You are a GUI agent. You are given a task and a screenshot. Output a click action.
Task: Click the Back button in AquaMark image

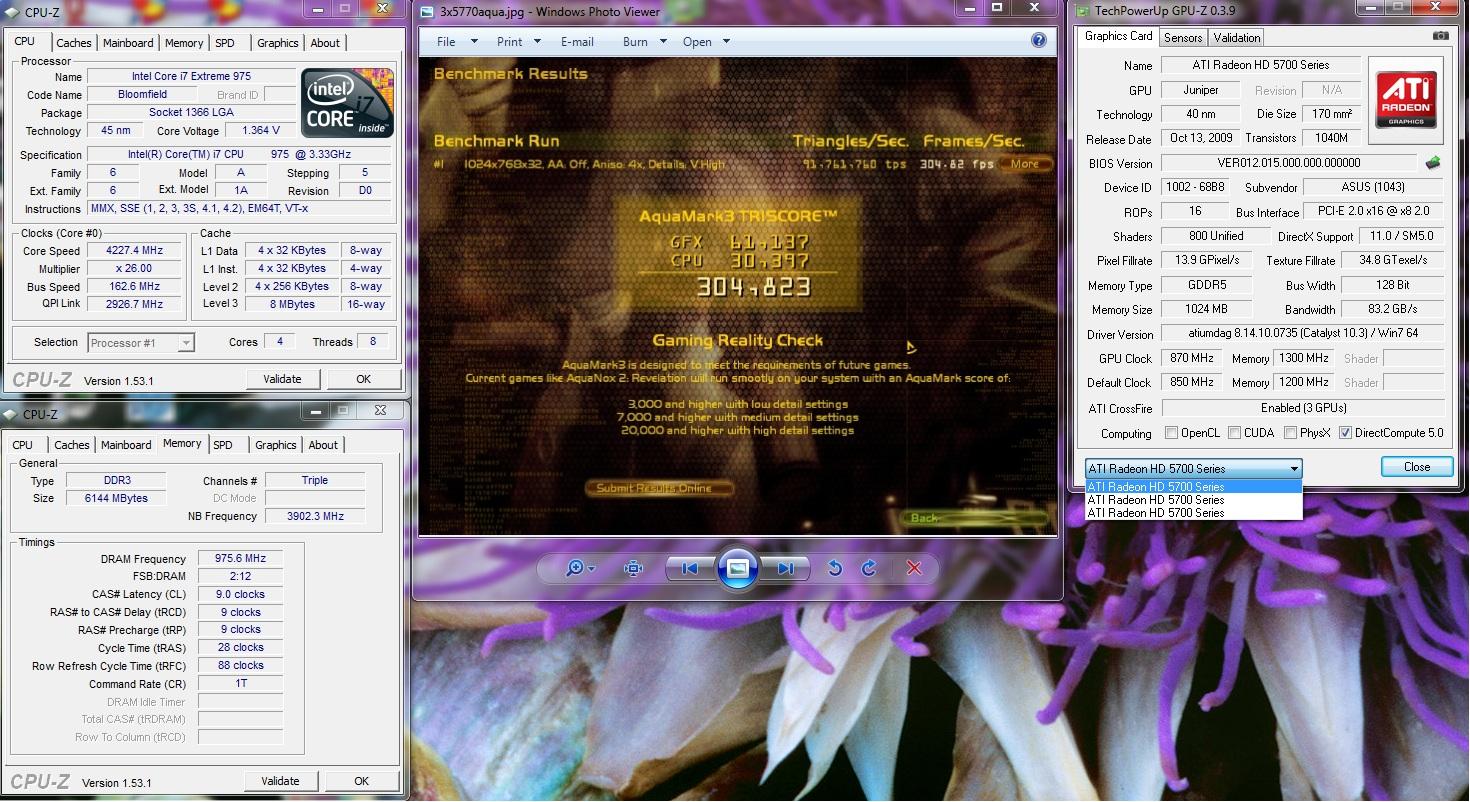point(975,518)
